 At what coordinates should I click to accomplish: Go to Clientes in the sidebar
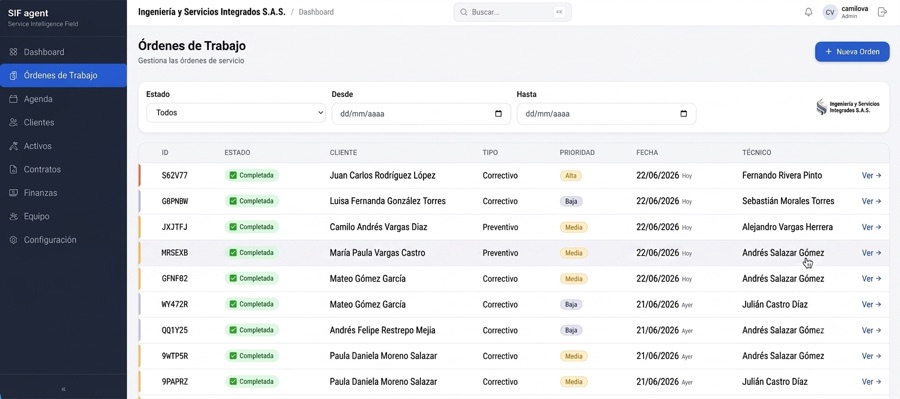click(x=63, y=122)
